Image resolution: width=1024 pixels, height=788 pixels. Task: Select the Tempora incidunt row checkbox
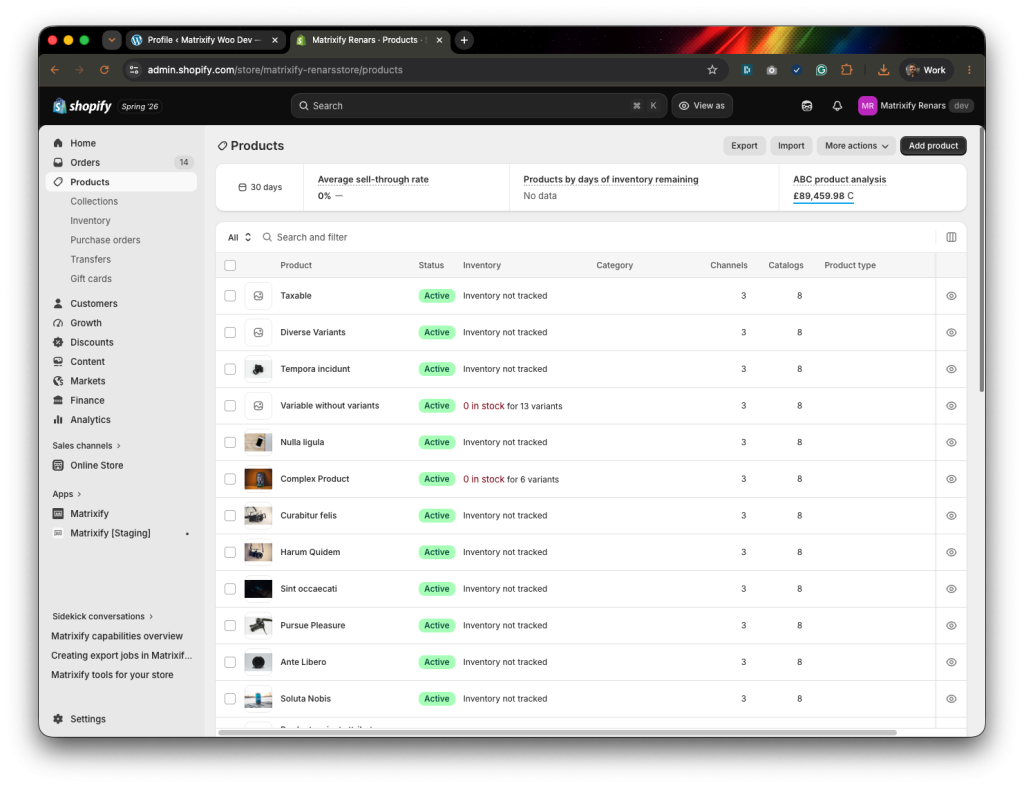[230, 369]
